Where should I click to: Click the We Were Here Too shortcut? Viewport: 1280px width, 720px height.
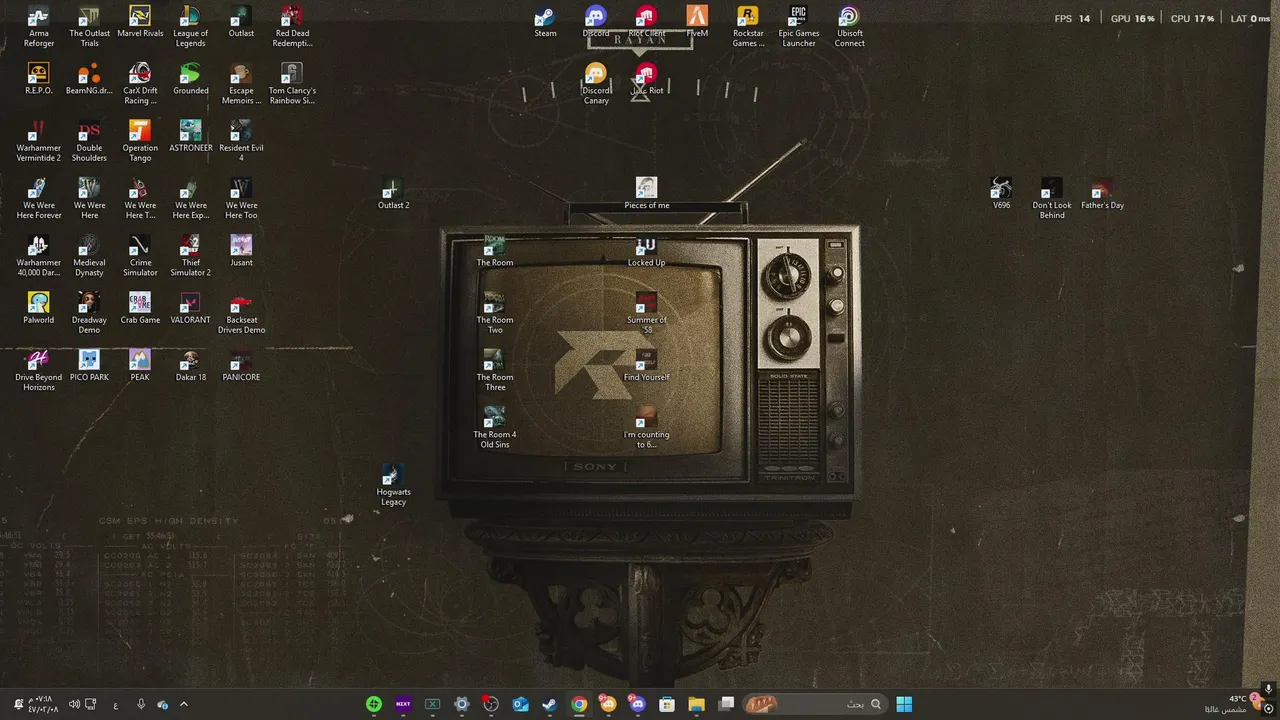(241, 199)
